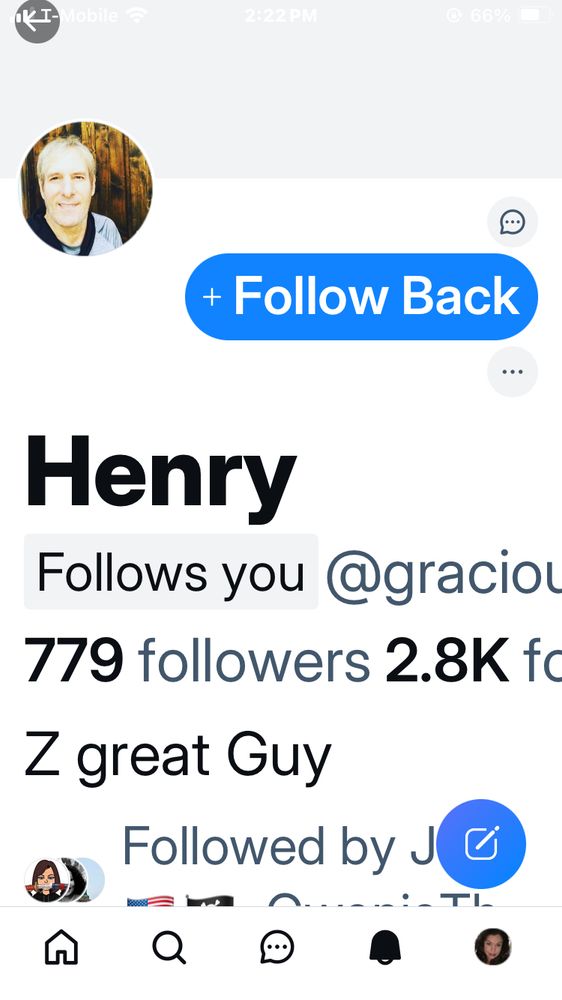Open the three-dot more options button
562x1000 pixels.
click(512, 372)
